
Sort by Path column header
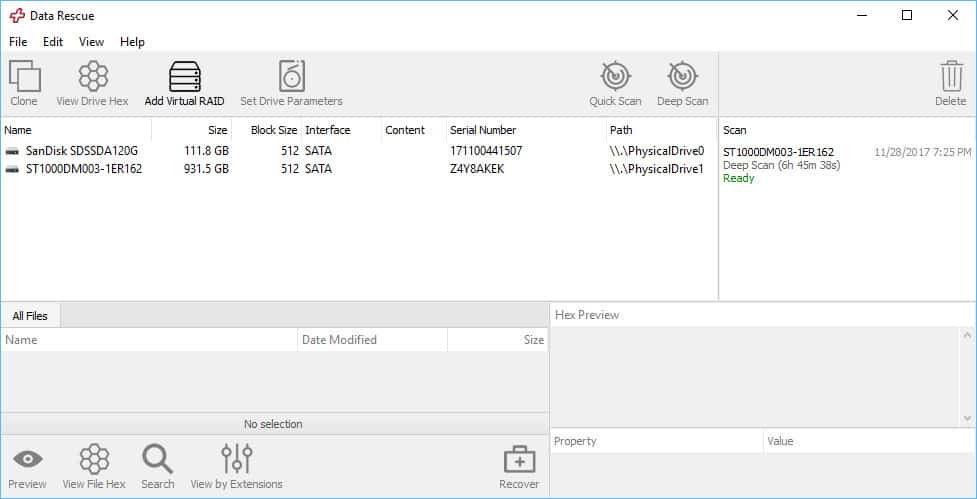coord(662,130)
